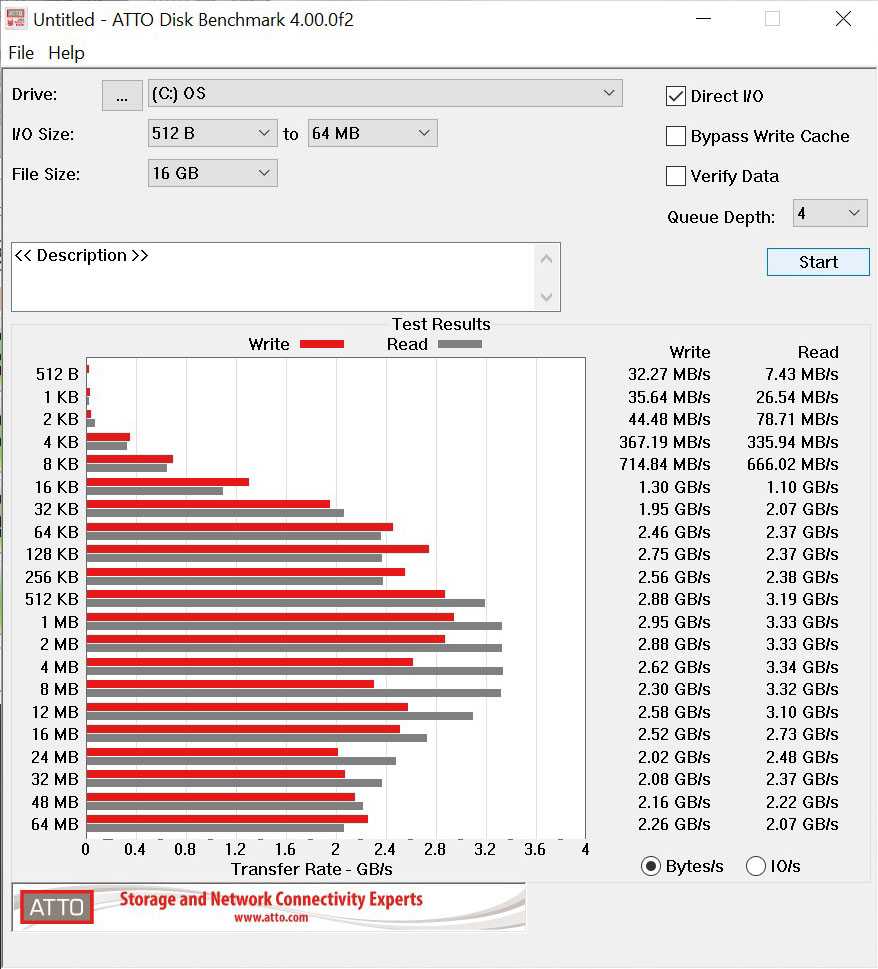Open the Drive selection dropdown
Viewport: 878px width, 969px height.
pos(385,94)
